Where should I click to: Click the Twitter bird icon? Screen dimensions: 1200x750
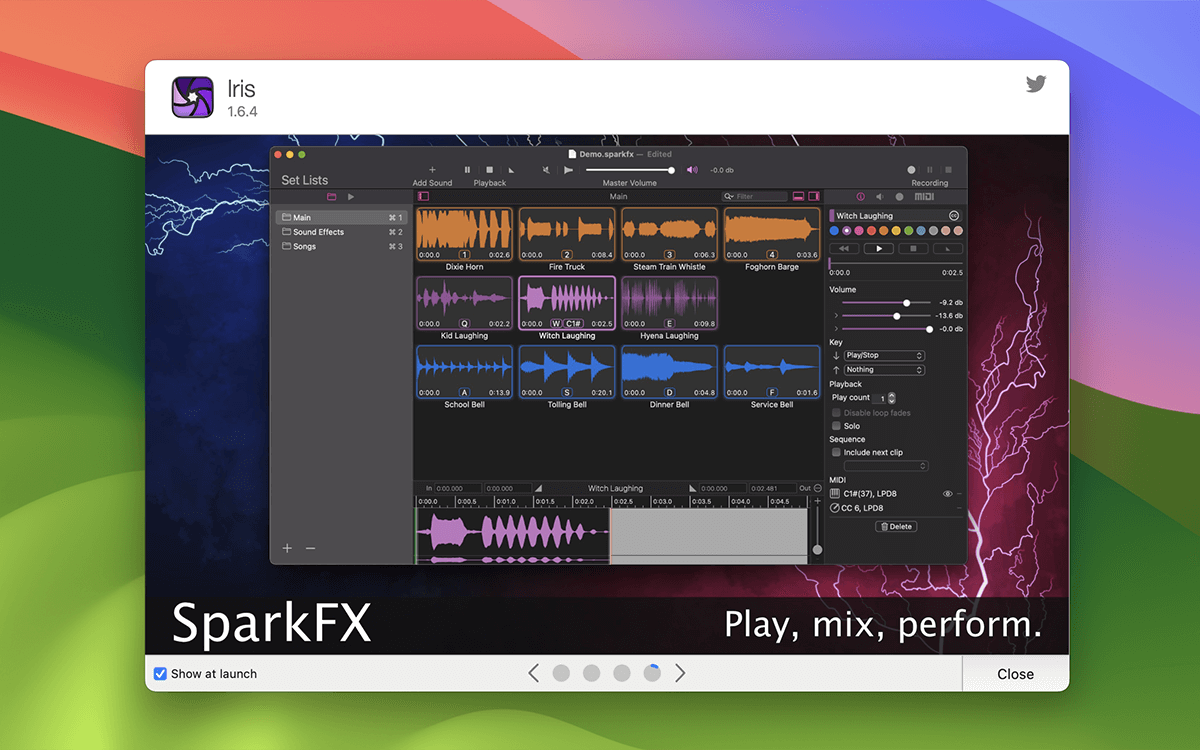1036,84
